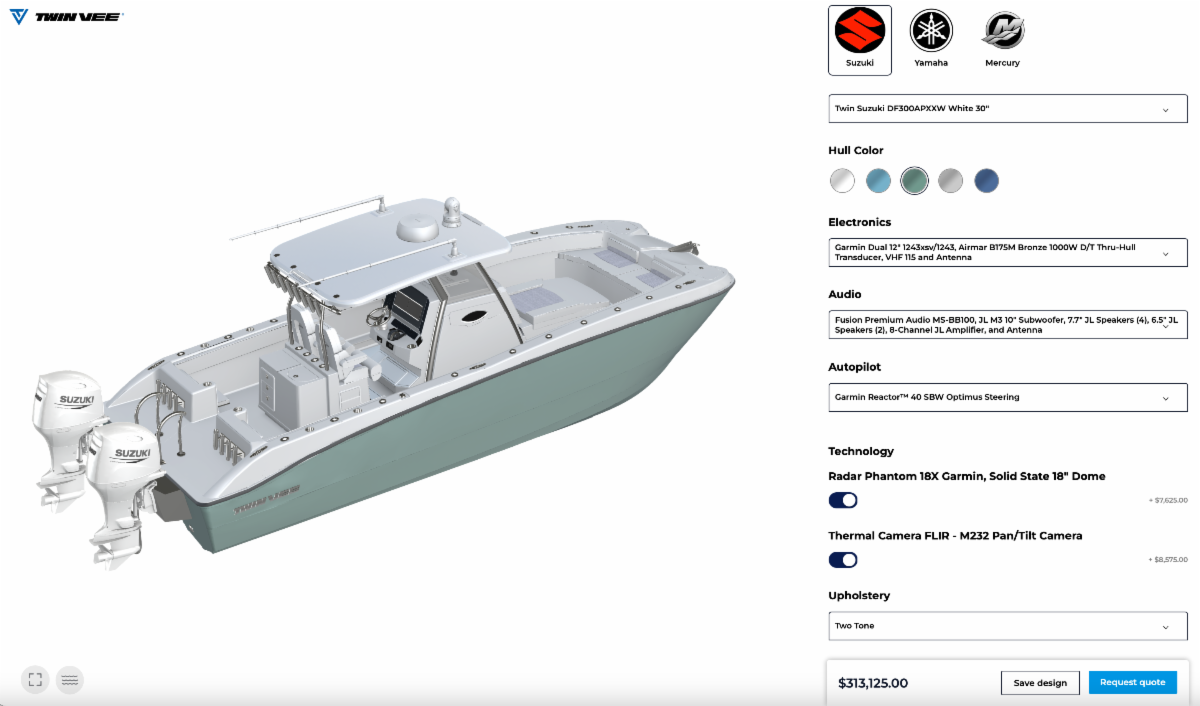The width and height of the screenshot is (1200, 706).
Task: Click the + $8,575.00 thermal camera price
Action: click(x=1168, y=560)
